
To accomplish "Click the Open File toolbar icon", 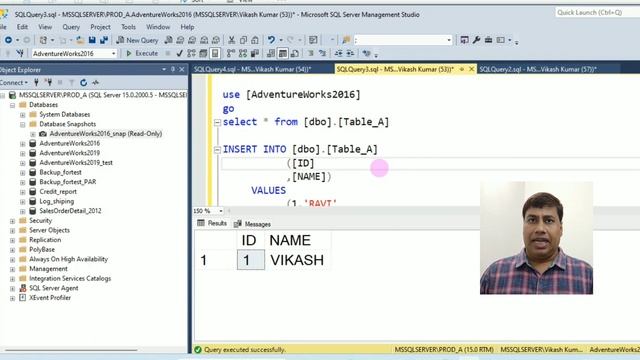I will click(80, 40).
